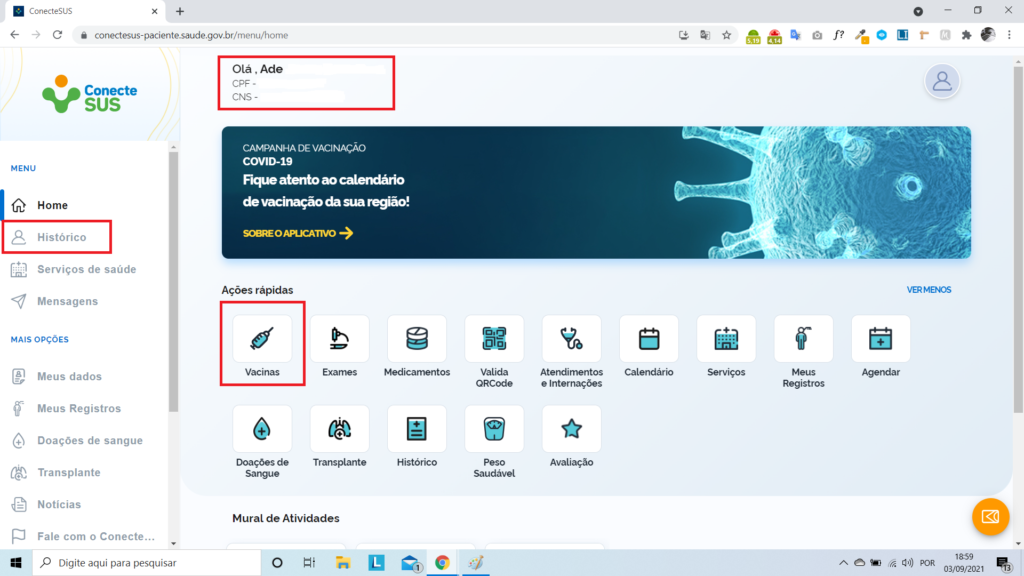Open Valida QRCode tool
This screenshot has width=1024, height=576.
pos(494,339)
